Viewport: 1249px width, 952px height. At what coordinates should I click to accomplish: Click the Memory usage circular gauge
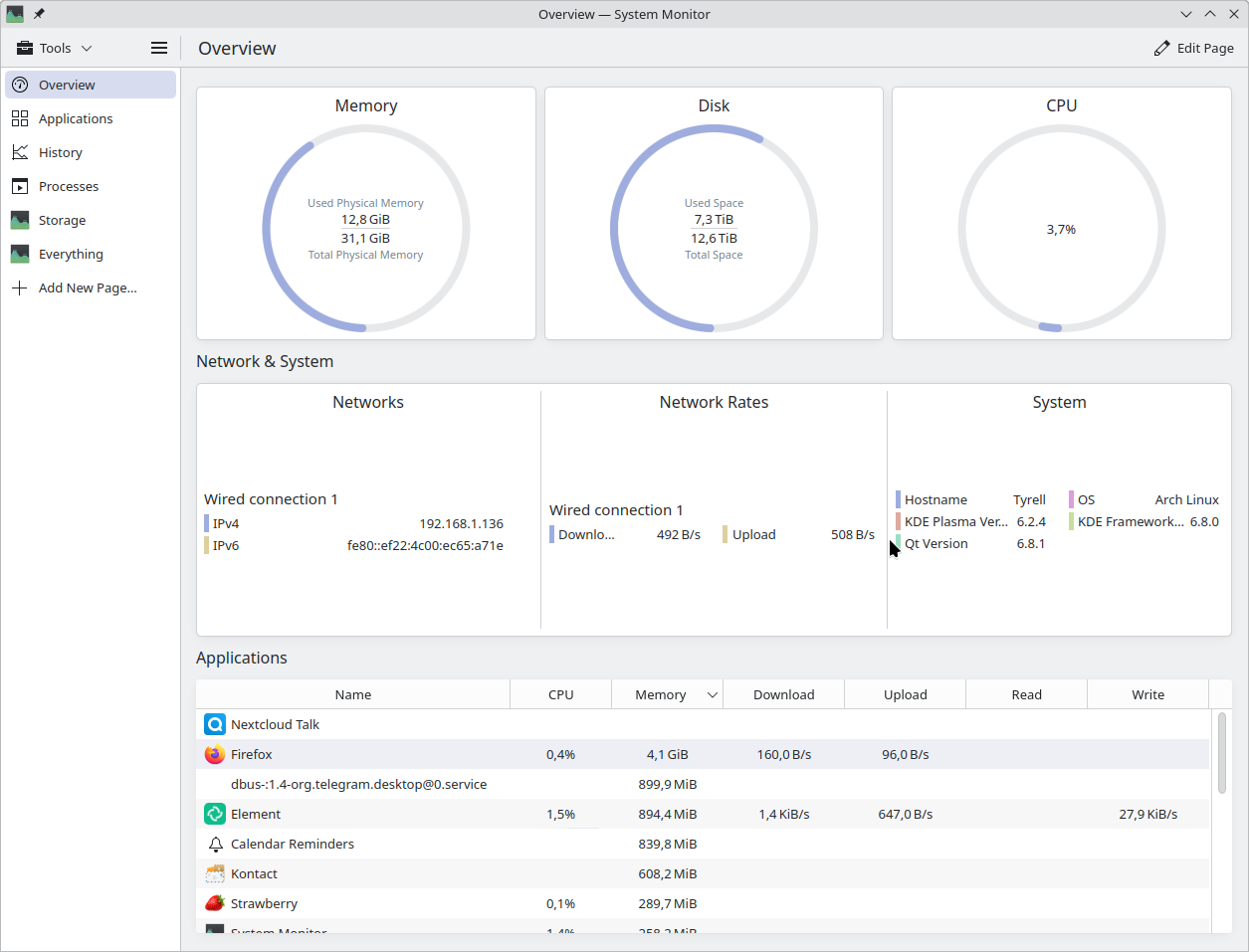point(366,229)
